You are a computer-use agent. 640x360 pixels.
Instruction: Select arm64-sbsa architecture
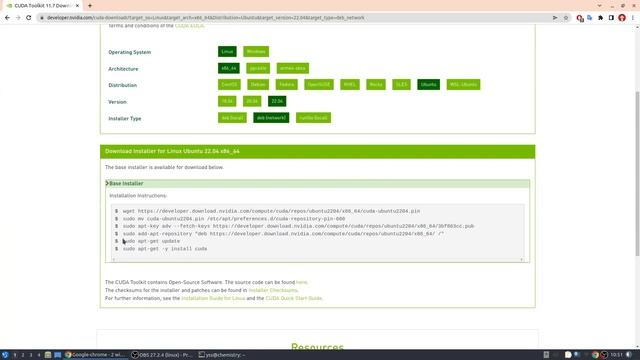293,68
